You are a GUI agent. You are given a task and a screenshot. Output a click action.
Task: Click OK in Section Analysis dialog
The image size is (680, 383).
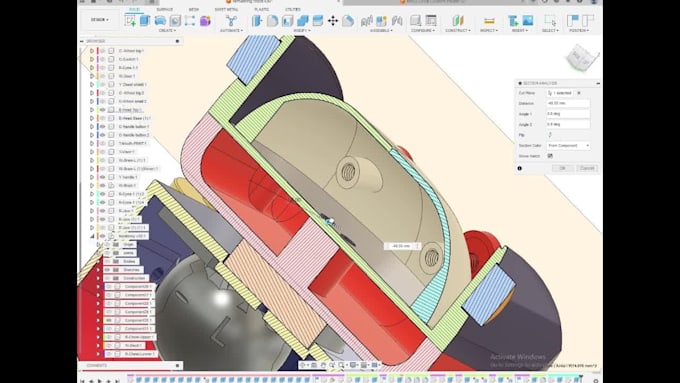[562, 168]
